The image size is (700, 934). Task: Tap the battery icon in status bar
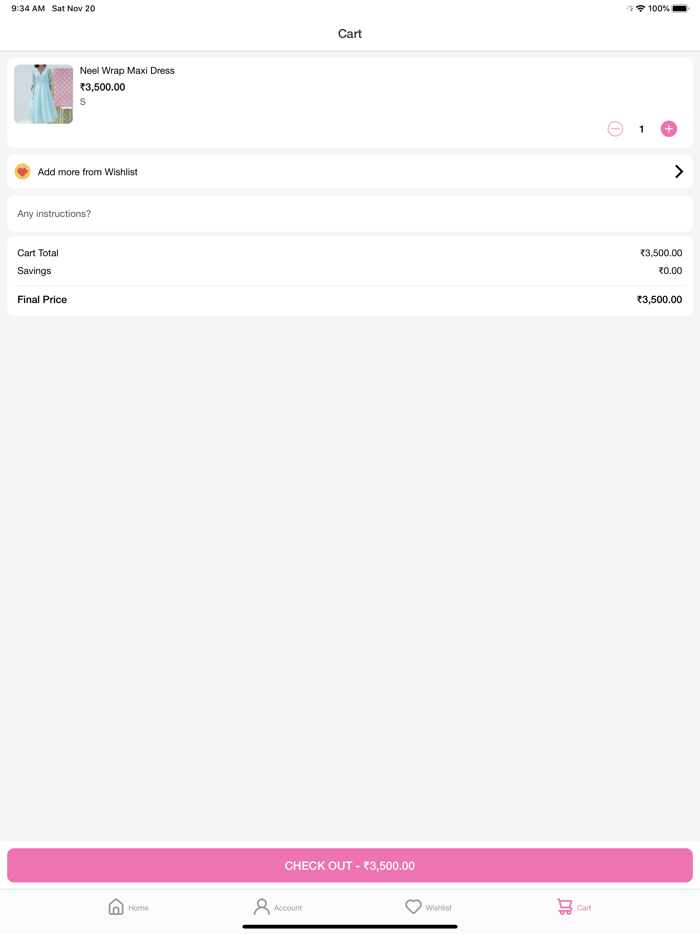pyautogui.click(x=680, y=9)
